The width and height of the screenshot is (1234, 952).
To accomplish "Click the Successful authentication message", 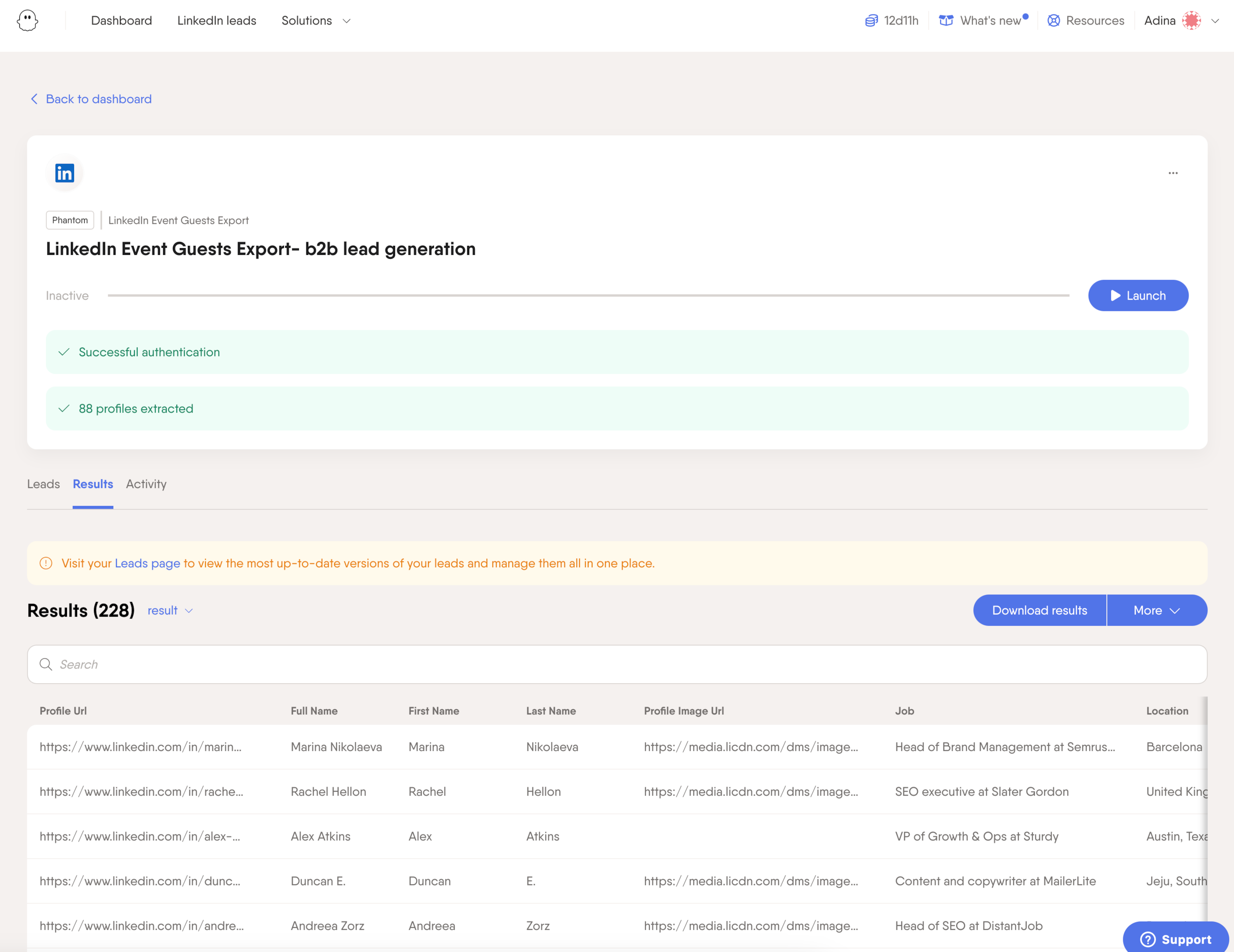I will 617,352.
